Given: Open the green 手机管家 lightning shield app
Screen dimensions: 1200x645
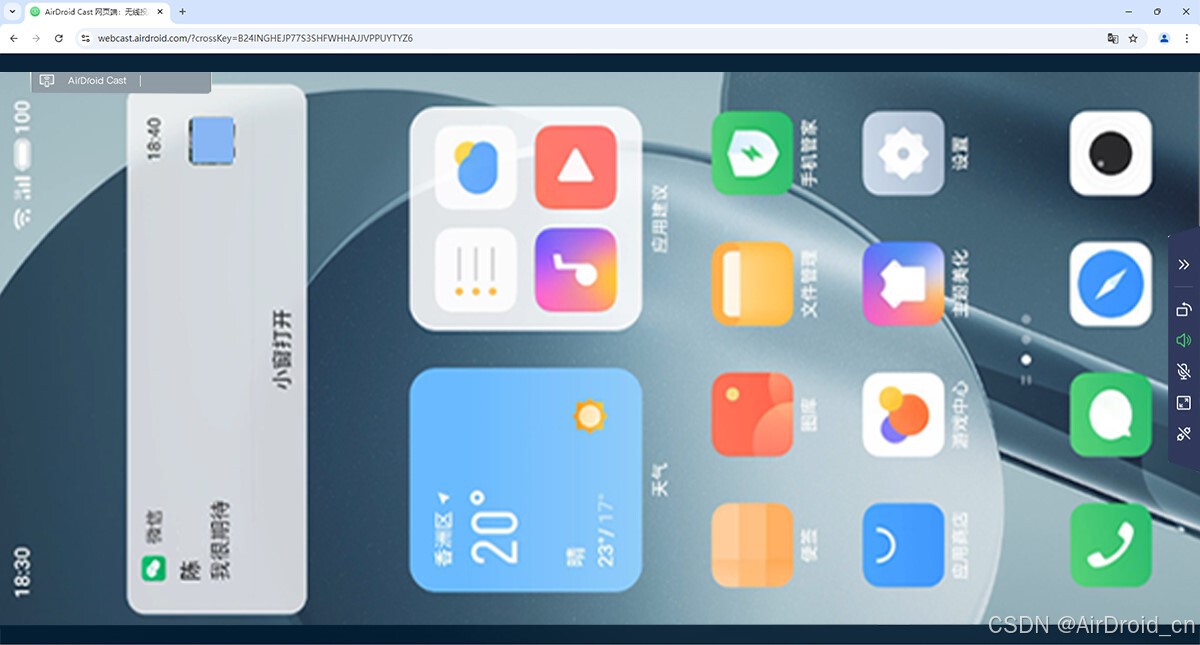Looking at the screenshot, I should (x=752, y=153).
